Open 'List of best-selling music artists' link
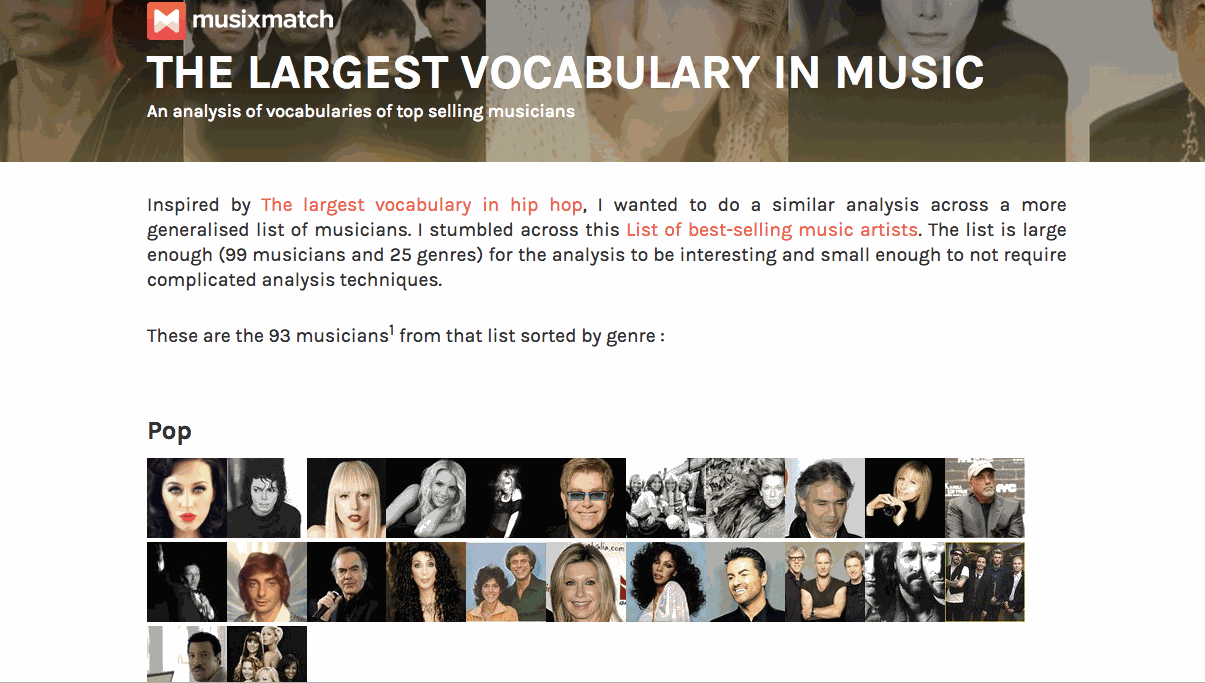 click(772, 230)
